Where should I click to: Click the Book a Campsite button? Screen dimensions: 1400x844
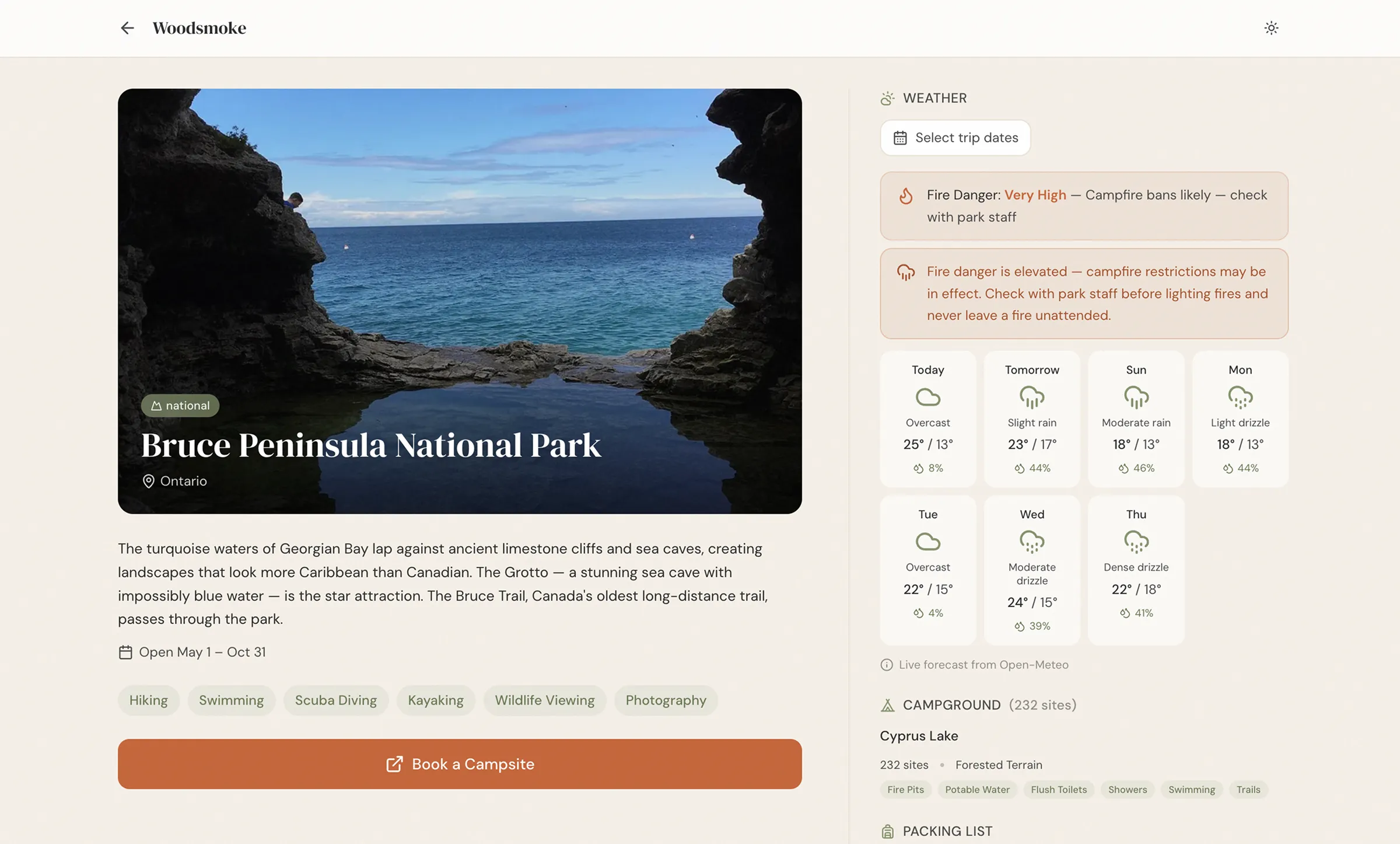click(x=460, y=764)
